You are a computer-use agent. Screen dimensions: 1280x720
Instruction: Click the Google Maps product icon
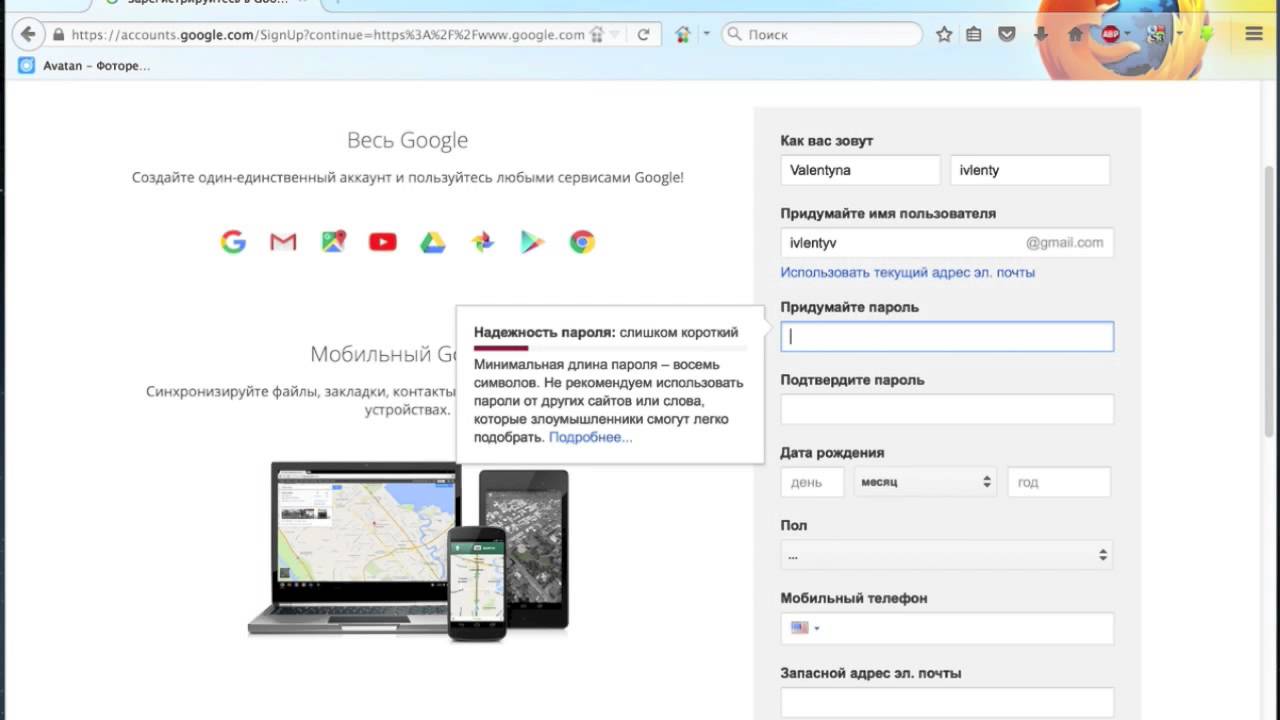[x=333, y=242]
